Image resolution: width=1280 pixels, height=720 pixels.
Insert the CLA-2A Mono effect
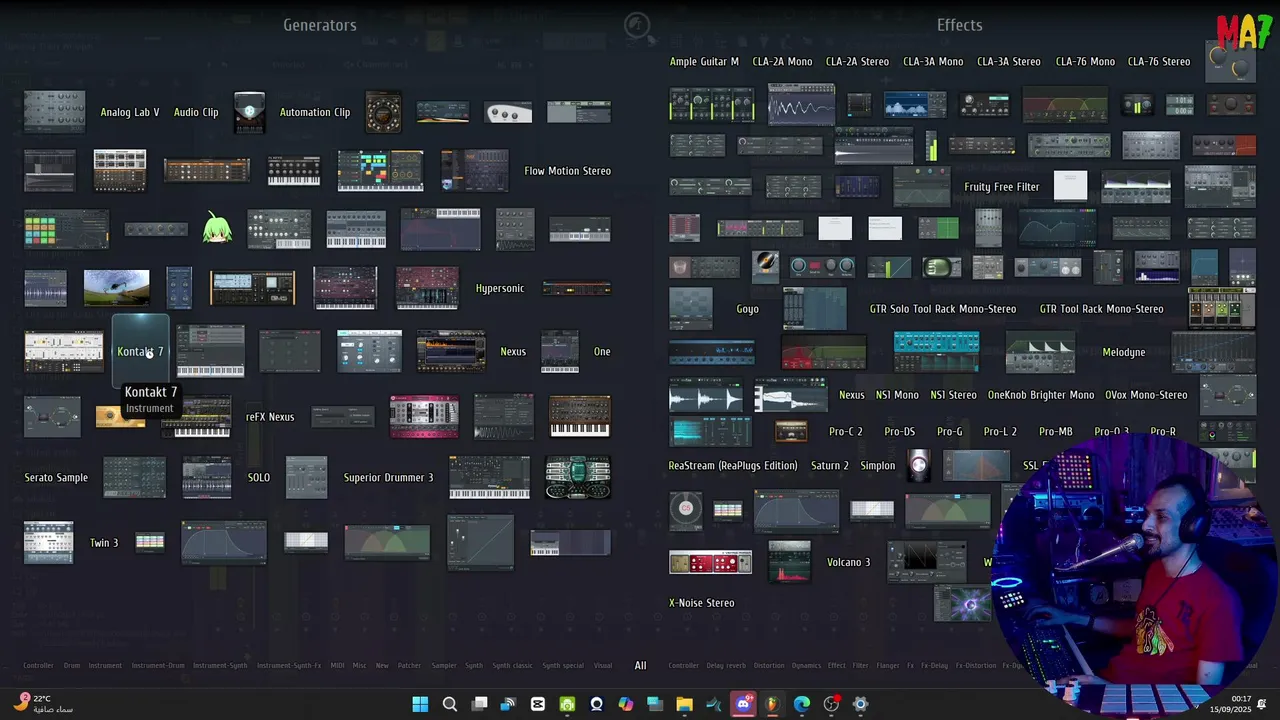(782, 62)
